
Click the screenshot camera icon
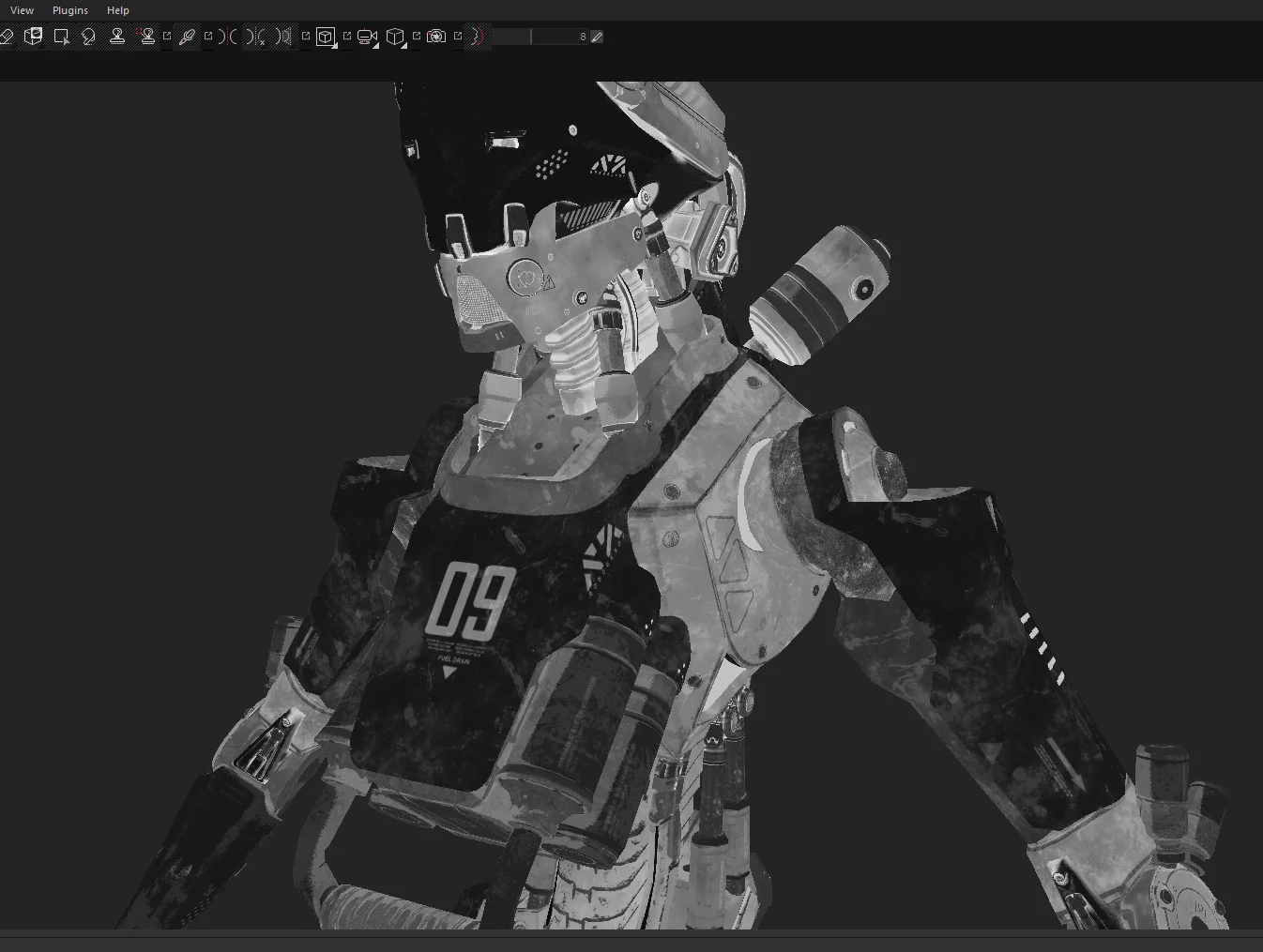point(436,37)
